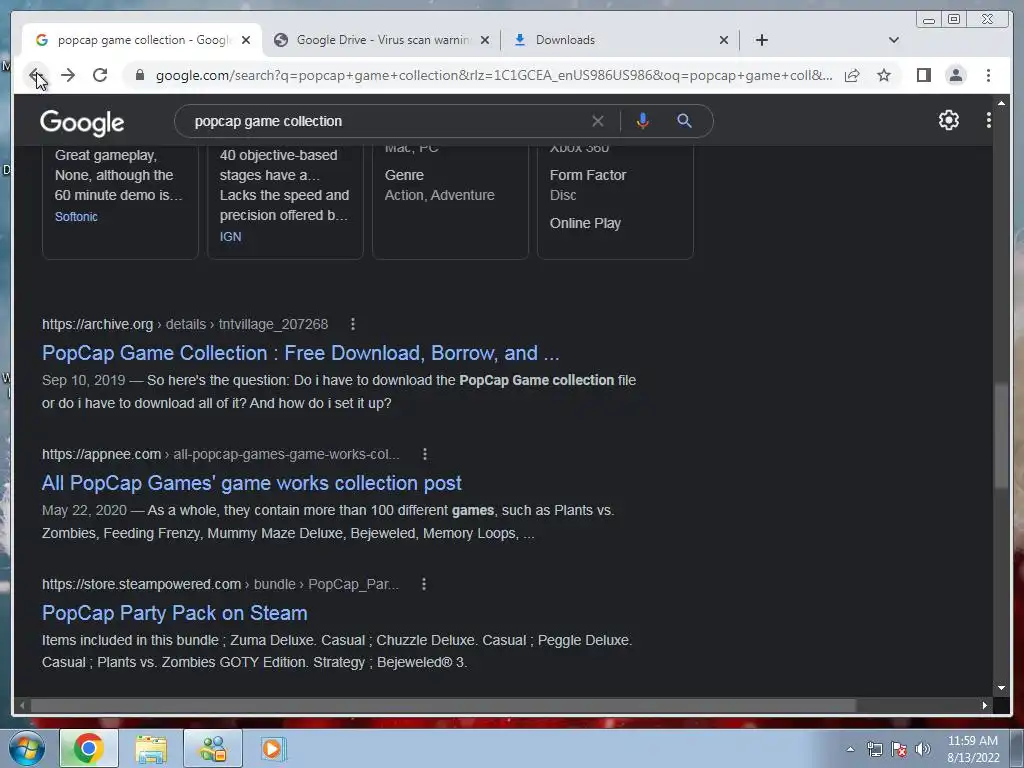Click the page's down scroll arrow

(x=1001, y=688)
